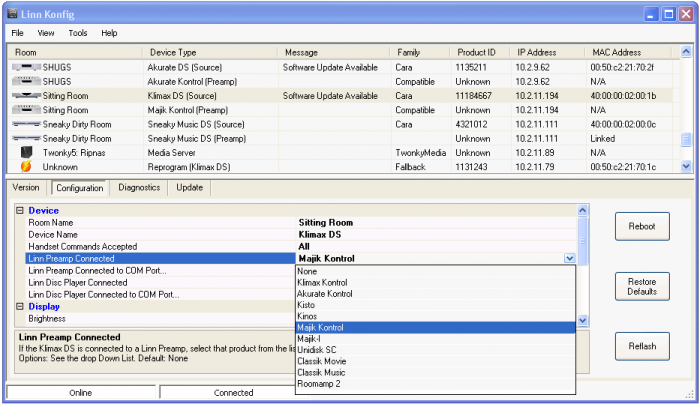Select Majik Kontrol from the preamp list
This screenshot has height=404, width=700.
(x=435, y=328)
